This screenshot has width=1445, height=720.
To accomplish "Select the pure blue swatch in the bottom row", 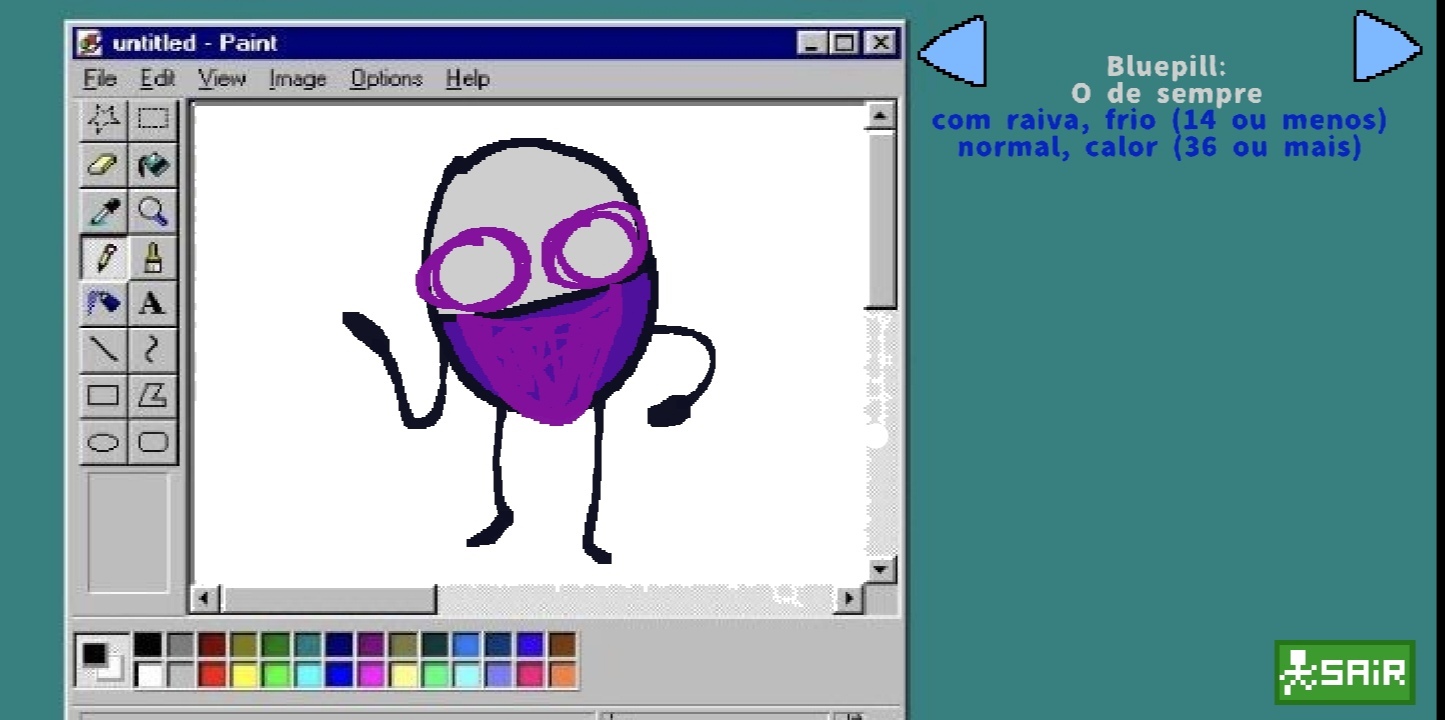I will [339, 675].
